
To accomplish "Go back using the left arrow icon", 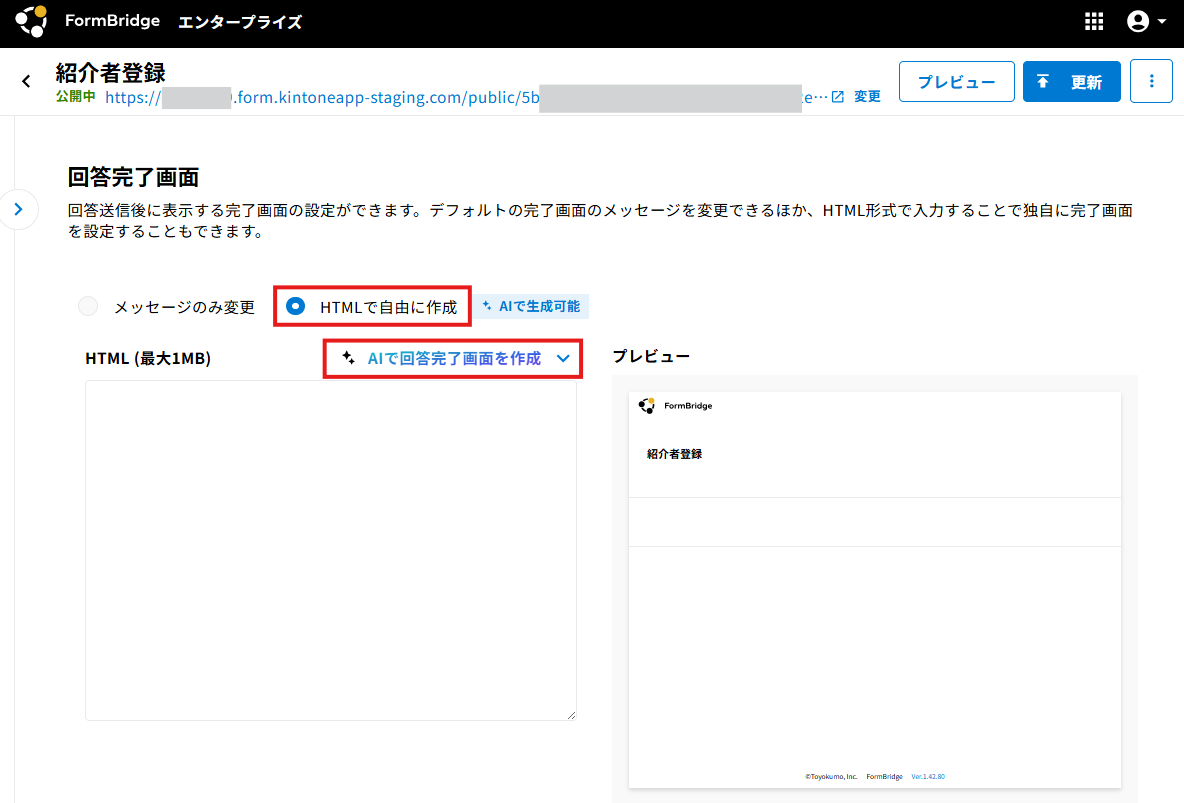I will click(x=26, y=81).
